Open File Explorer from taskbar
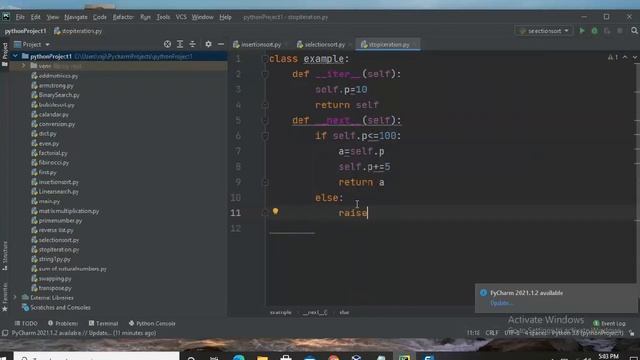The image size is (640, 360). pos(262,358)
